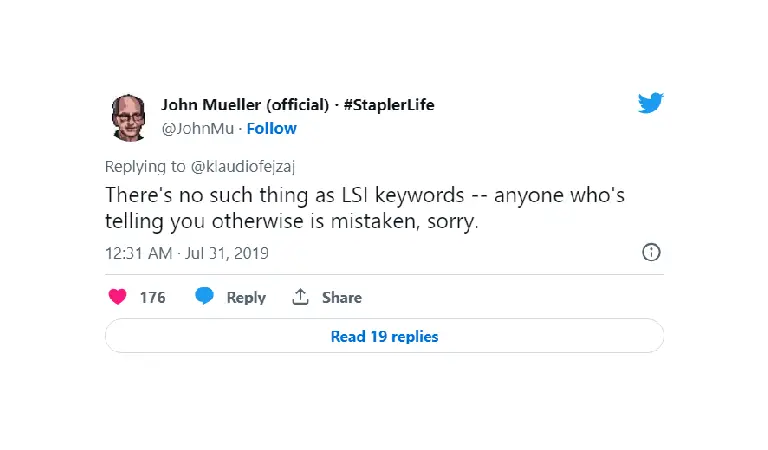Open the @JohnMu handle
The image size is (768, 450).
[198, 129]
